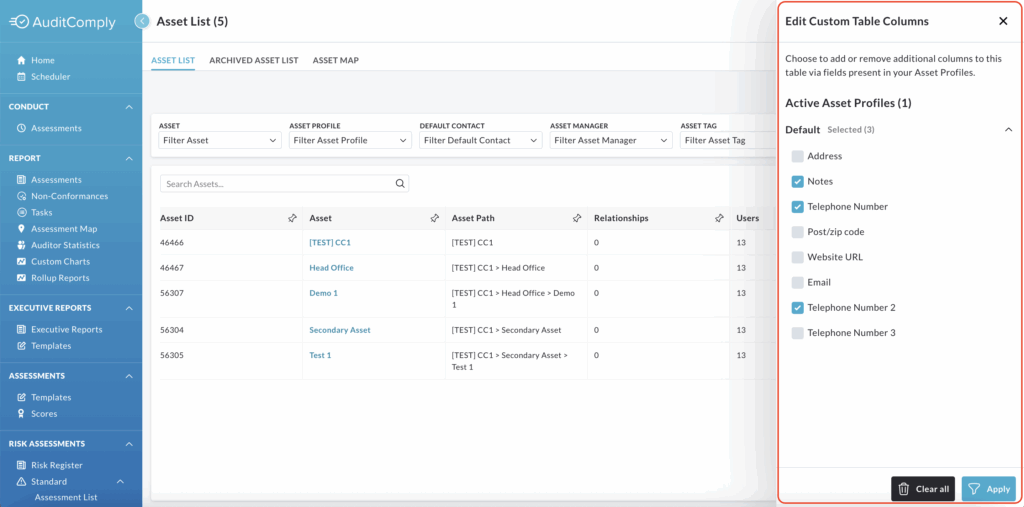Click the pin icon in Relationships column
Image resolution: width=1024 pixels, height=507 pixels.
pos(720,218)
